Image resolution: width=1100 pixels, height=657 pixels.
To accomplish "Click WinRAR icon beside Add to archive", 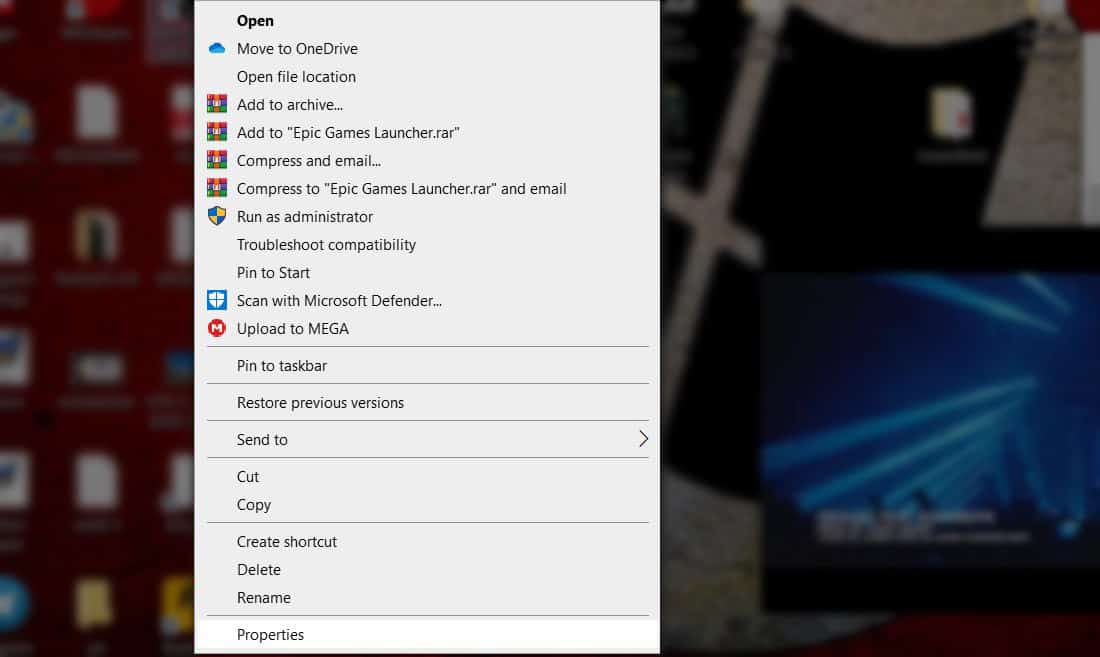I will click(x=217, y=104).
